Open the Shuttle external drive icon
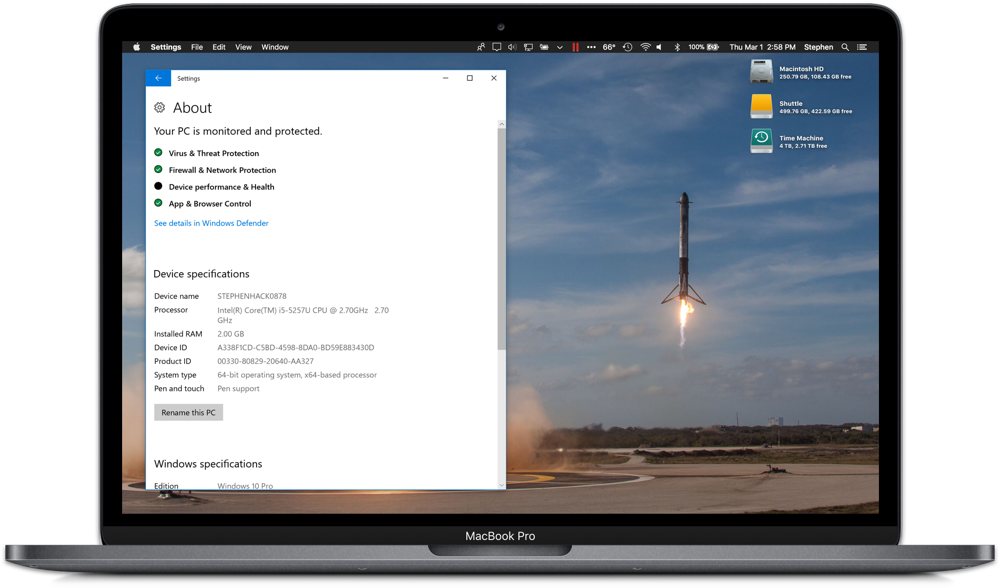The height and width of the screenshot is (588, 1000). [x=761, y=106]
